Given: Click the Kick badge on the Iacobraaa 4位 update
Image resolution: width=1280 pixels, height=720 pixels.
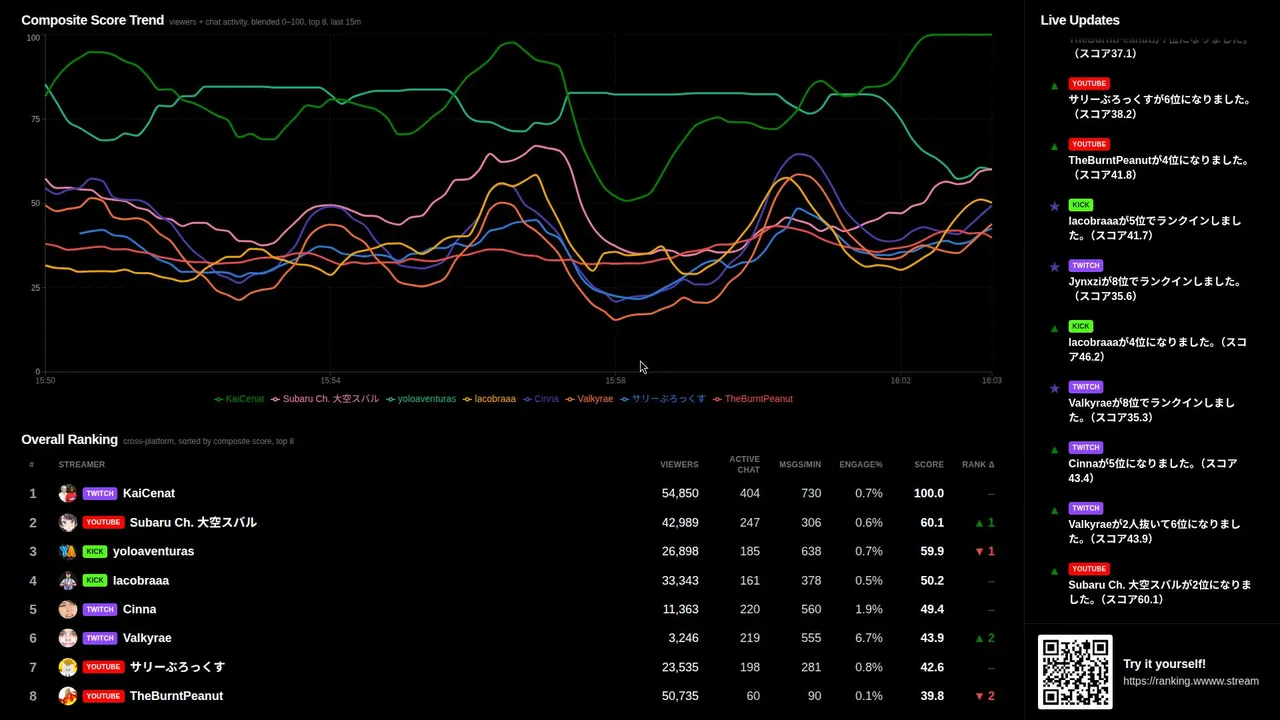Looking at the screenshot, I should click(1081, 326).
